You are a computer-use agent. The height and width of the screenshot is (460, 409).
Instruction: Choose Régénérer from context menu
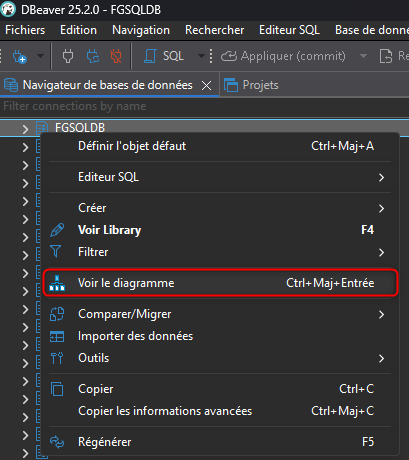tap(220, 442)
